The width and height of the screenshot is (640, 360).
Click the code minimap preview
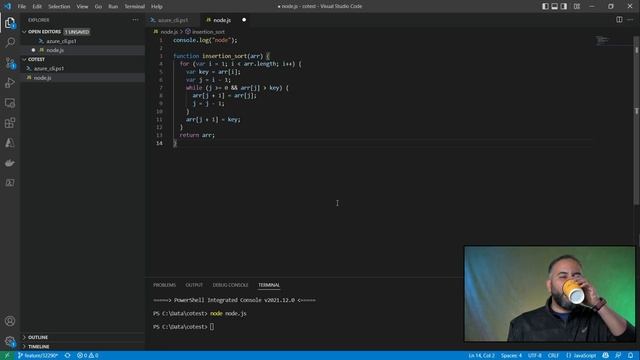602,40
